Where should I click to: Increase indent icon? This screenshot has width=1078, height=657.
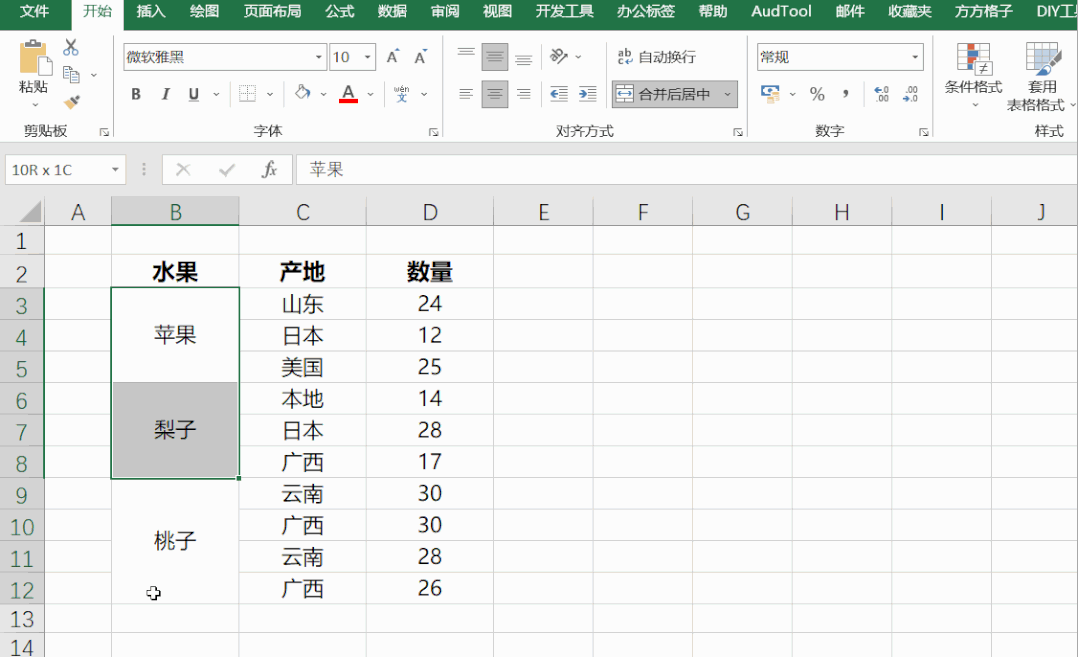pyautogui.click(x=588, y=94)
